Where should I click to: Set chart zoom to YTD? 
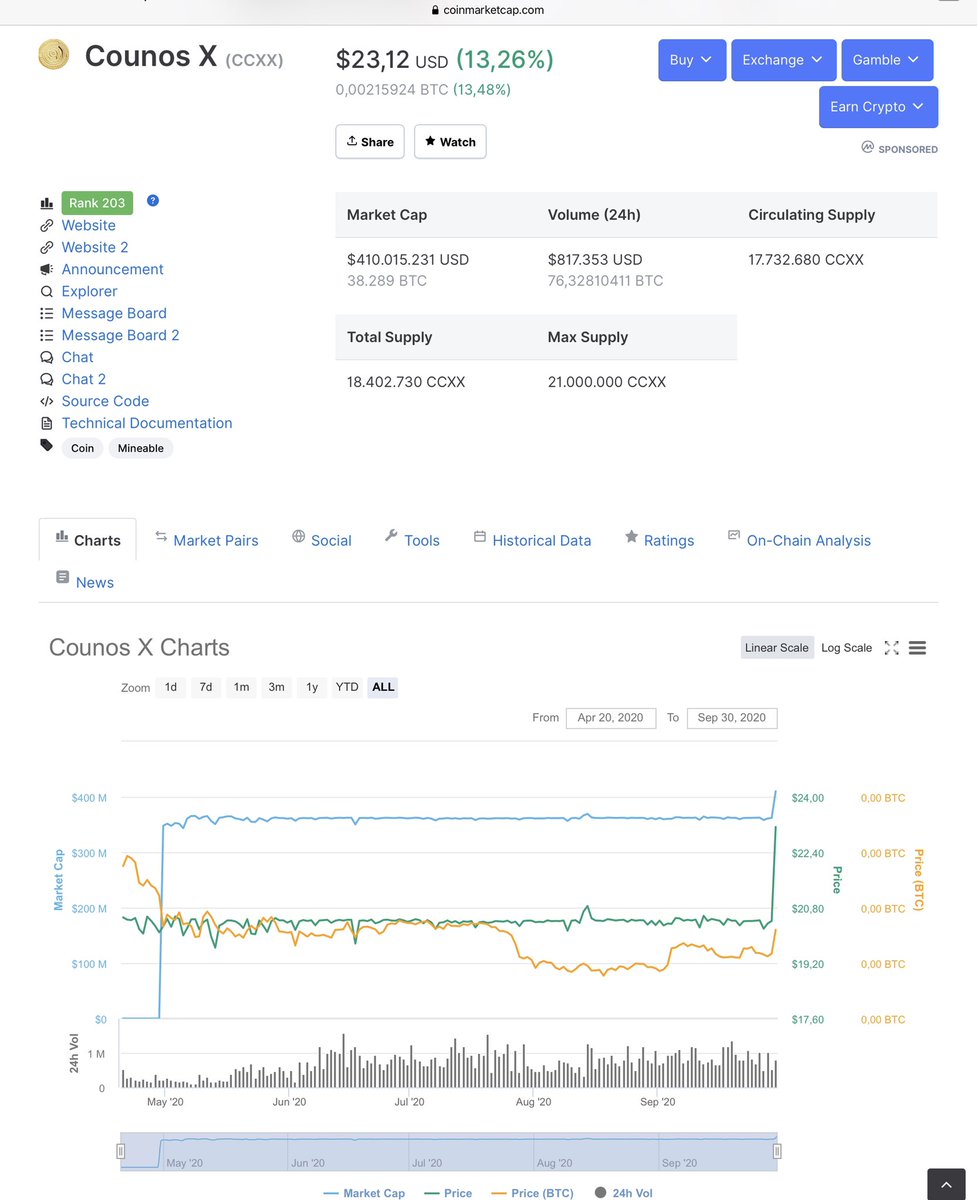[x=347, y=687]
